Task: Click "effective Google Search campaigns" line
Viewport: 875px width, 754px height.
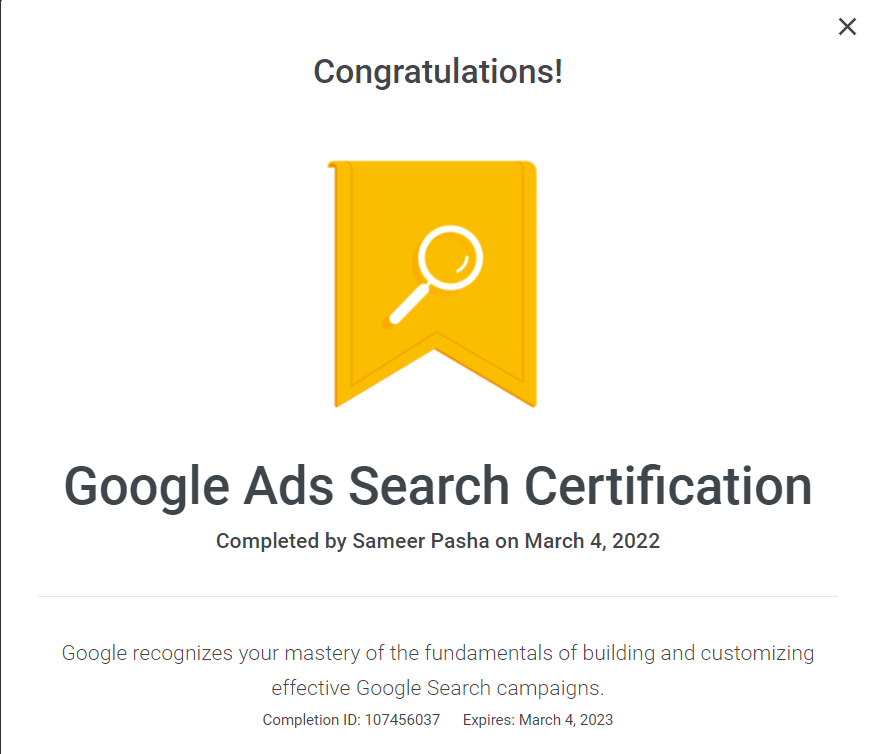Action: 438,688
